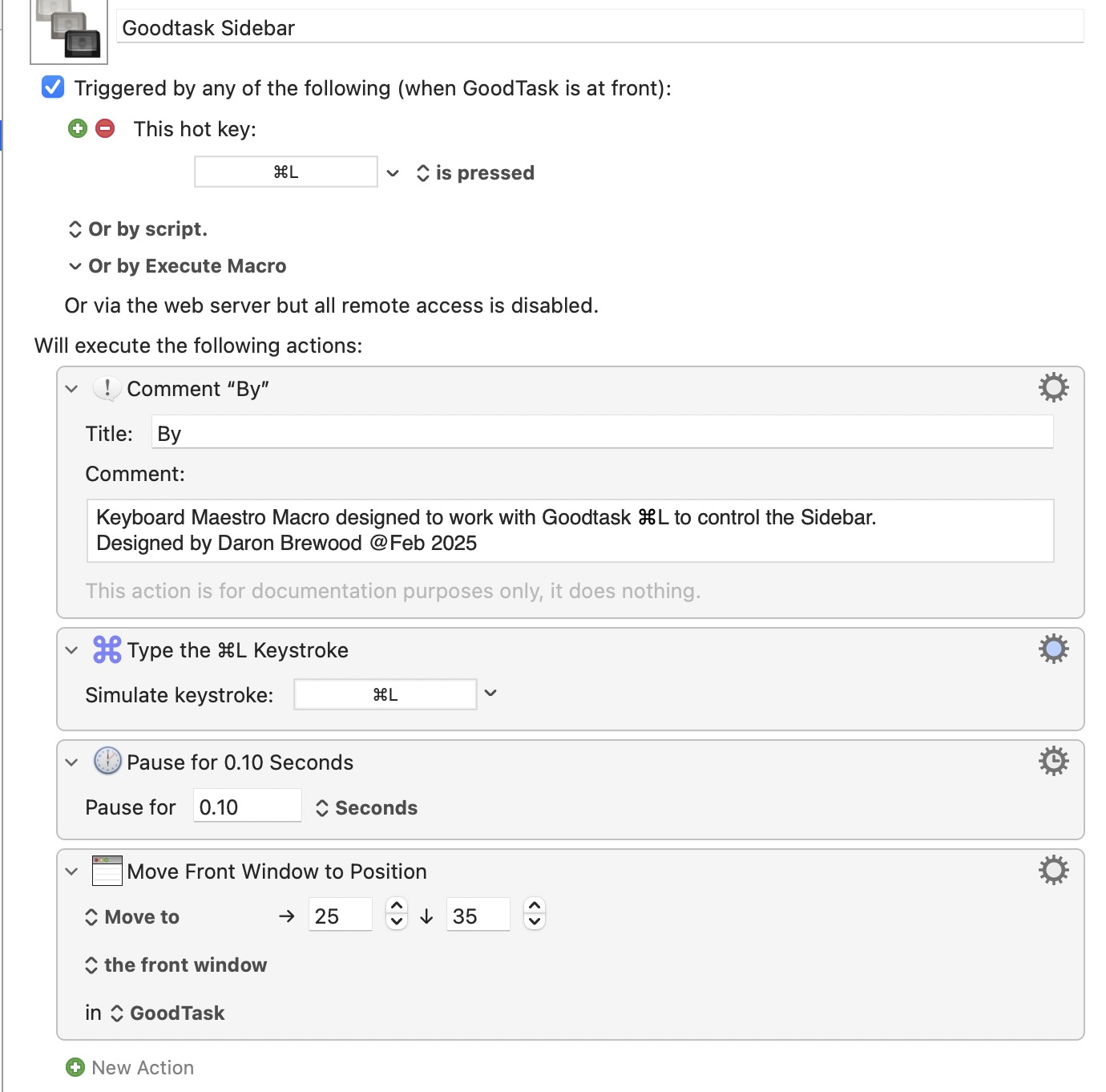Viewport: 1106px width, 1092px height.
Task: Click the Goodtask Sidebar macro name field
Action: [x=599, y=28]
